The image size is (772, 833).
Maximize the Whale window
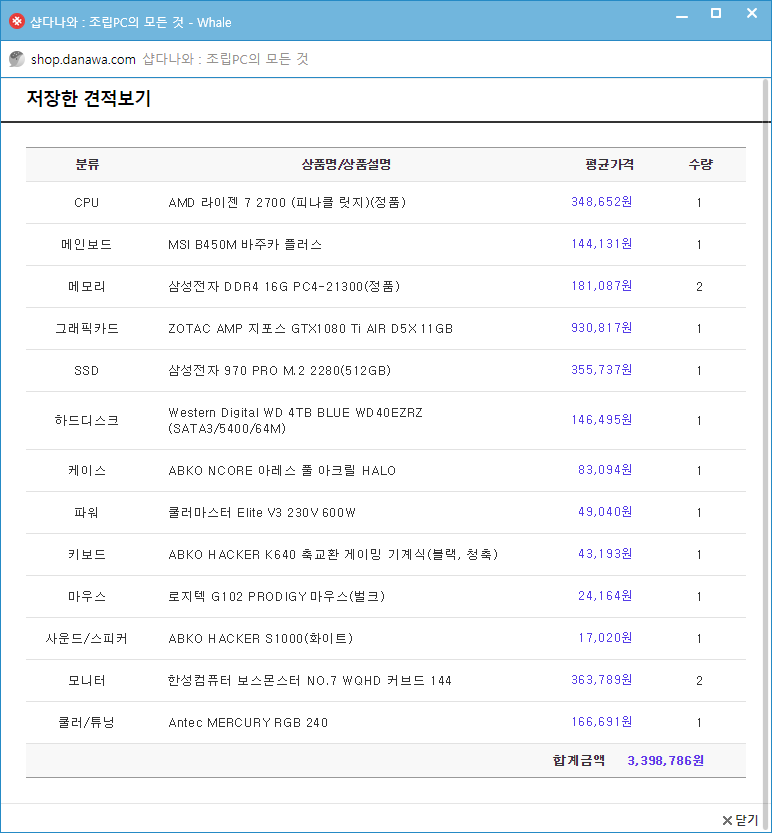716,14
